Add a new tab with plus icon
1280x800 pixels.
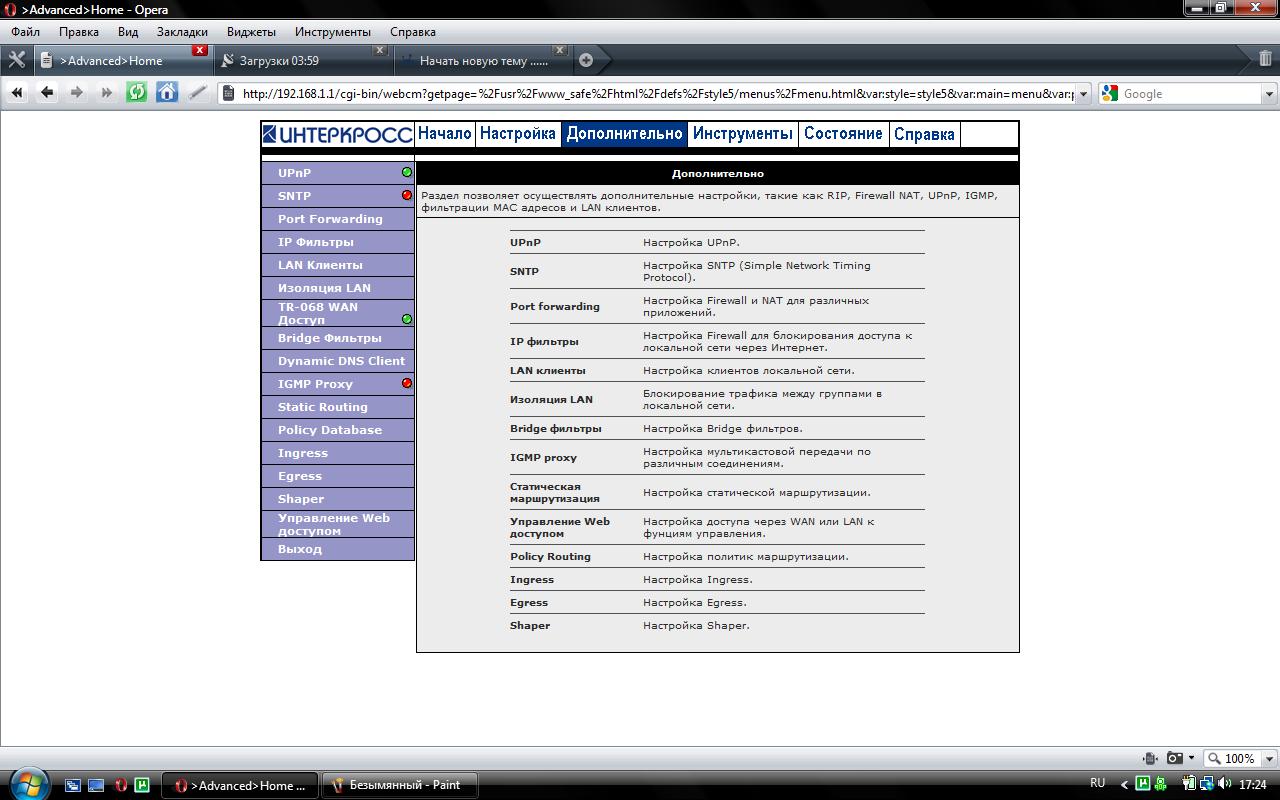586,60
